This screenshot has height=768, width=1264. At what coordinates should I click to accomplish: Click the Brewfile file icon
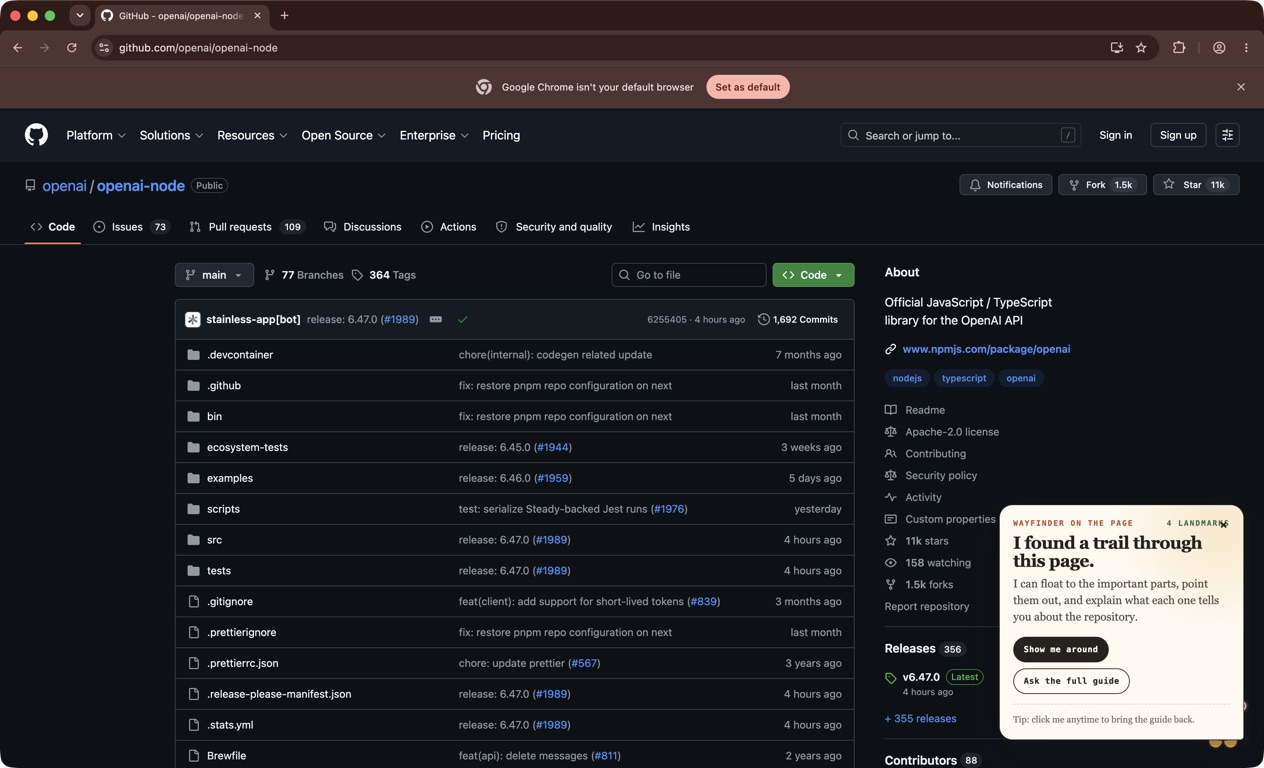pos(194,756)
